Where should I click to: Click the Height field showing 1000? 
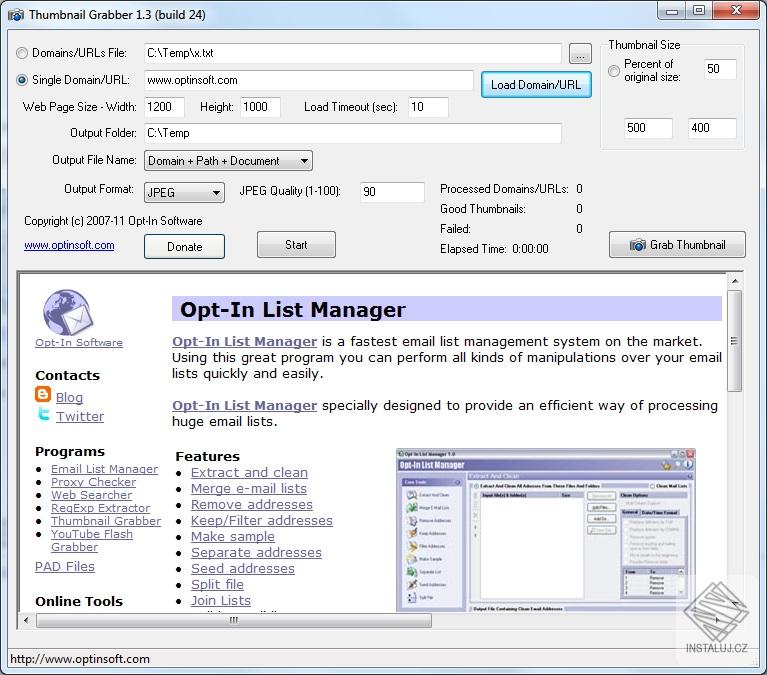260,107
